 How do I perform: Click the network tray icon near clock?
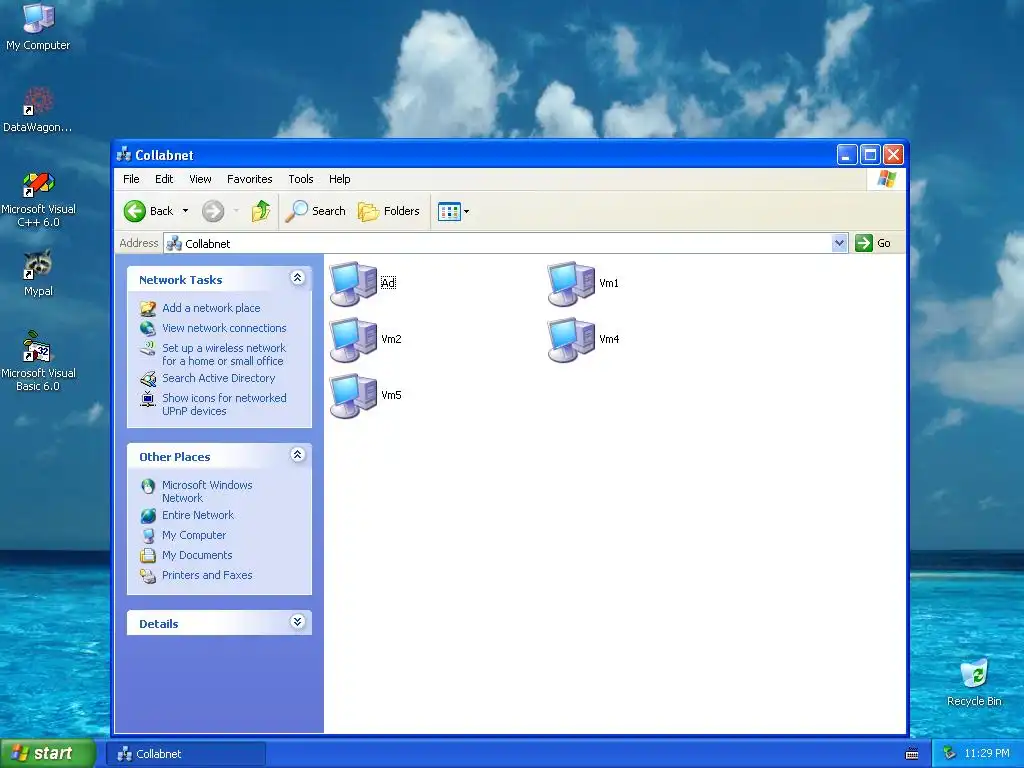coord(949,754)
